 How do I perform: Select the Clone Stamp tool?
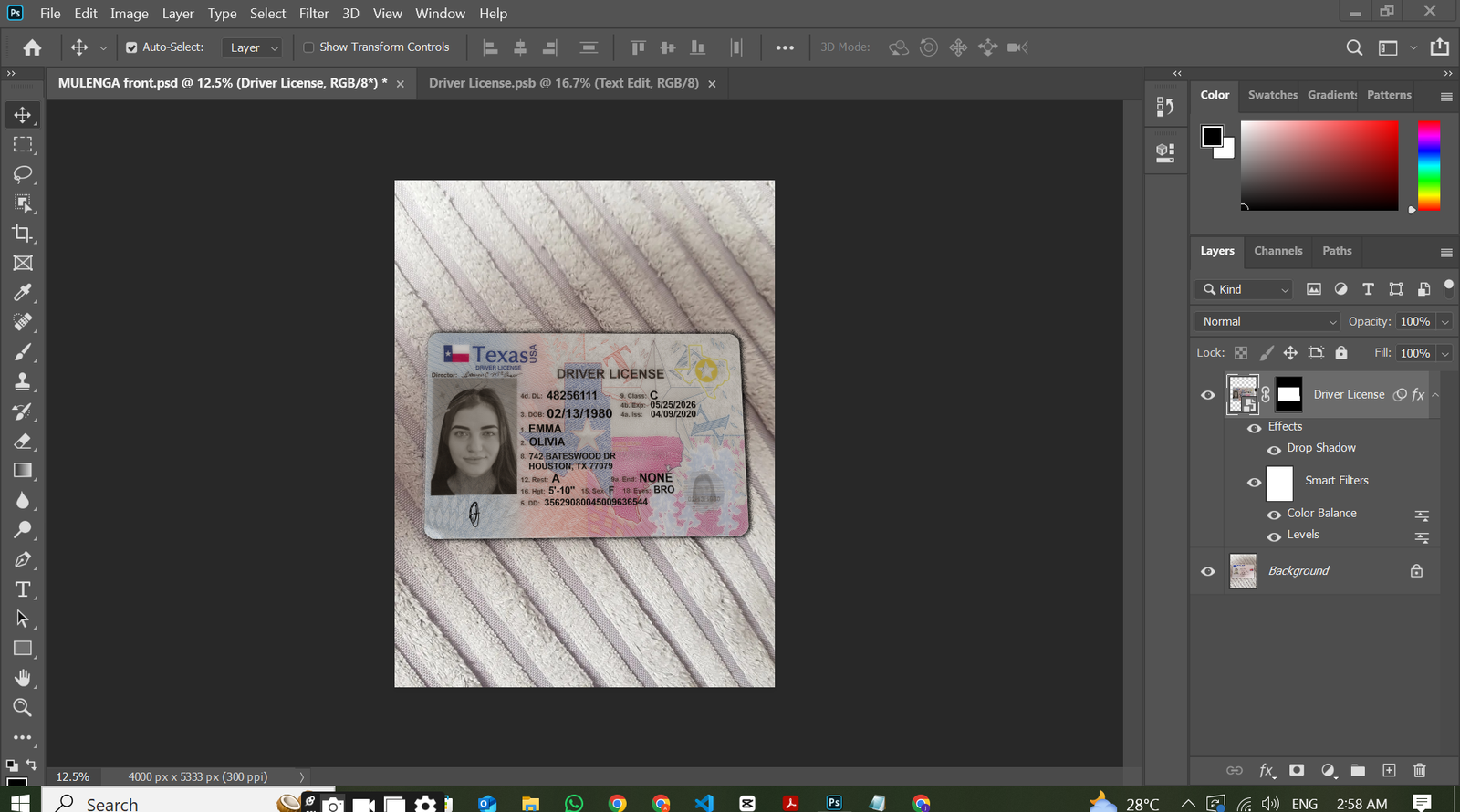click(23, 381)
